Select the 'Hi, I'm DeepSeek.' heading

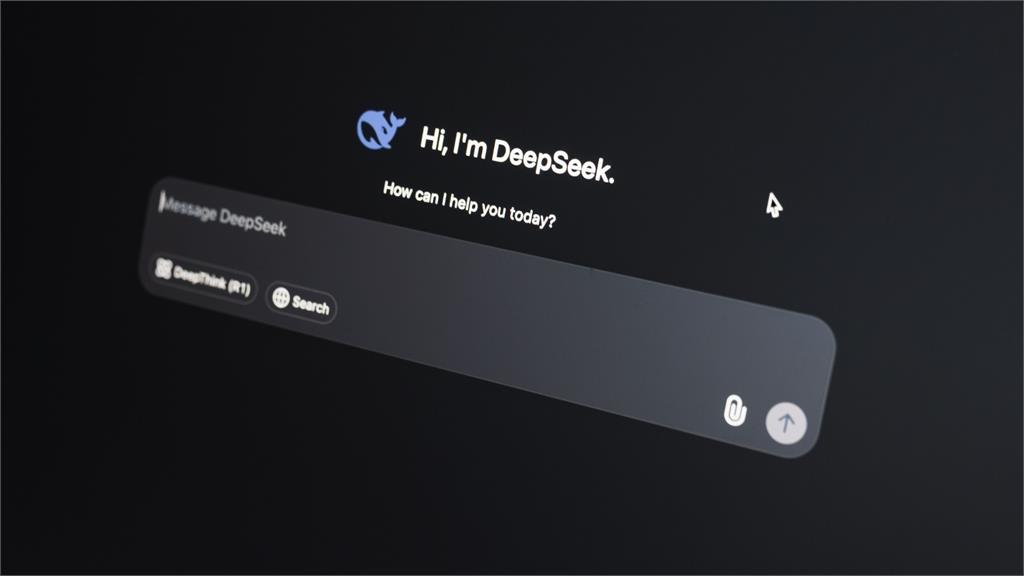(x=516, y=155)
